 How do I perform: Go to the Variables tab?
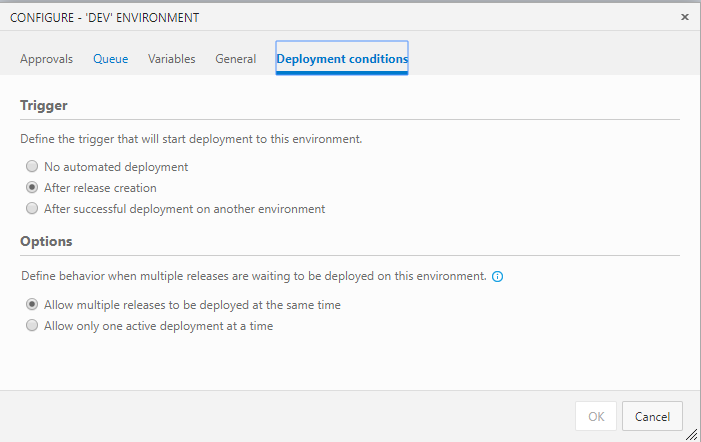point(172,59)
